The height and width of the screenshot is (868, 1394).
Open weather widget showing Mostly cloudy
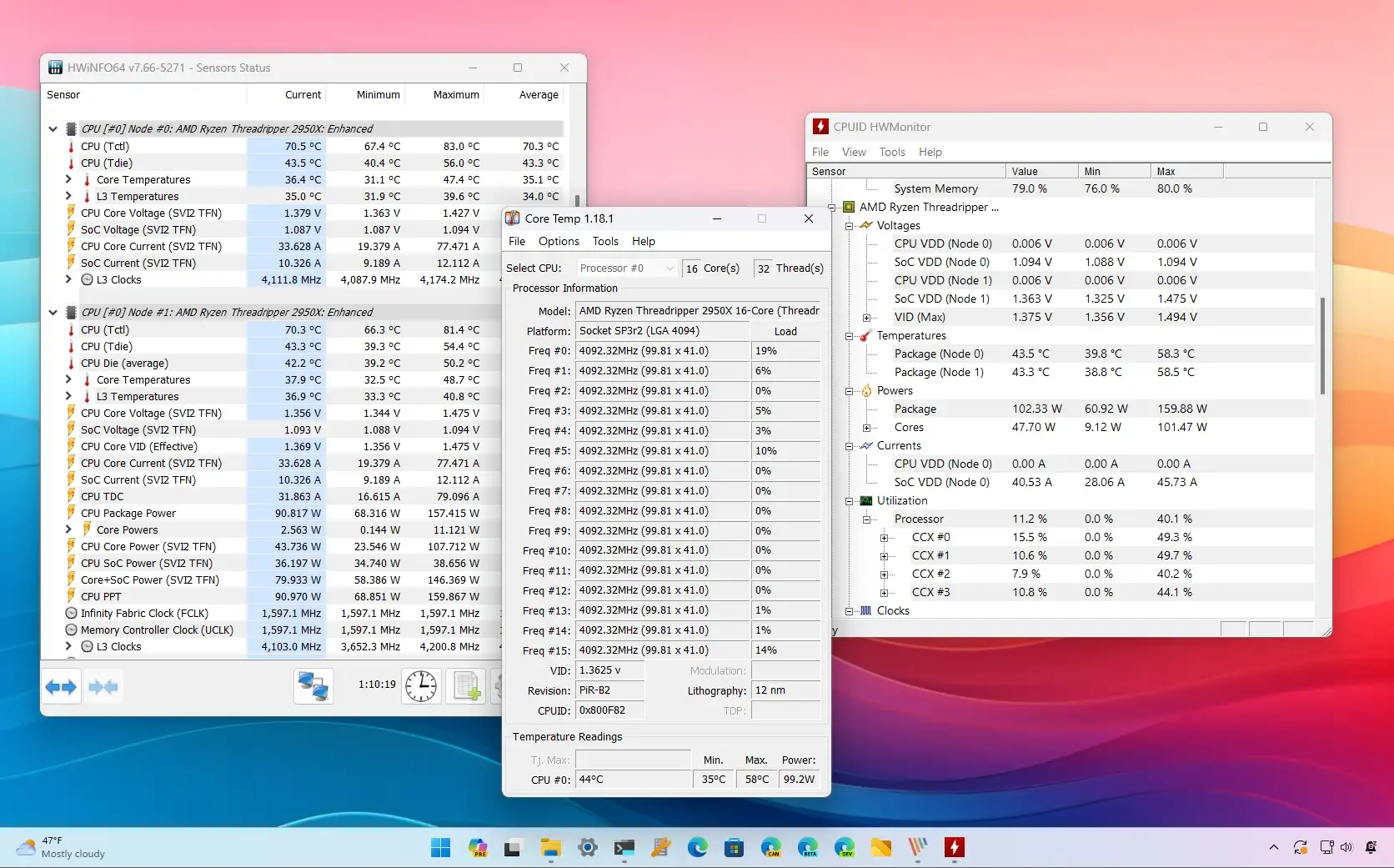pos(63,847)
